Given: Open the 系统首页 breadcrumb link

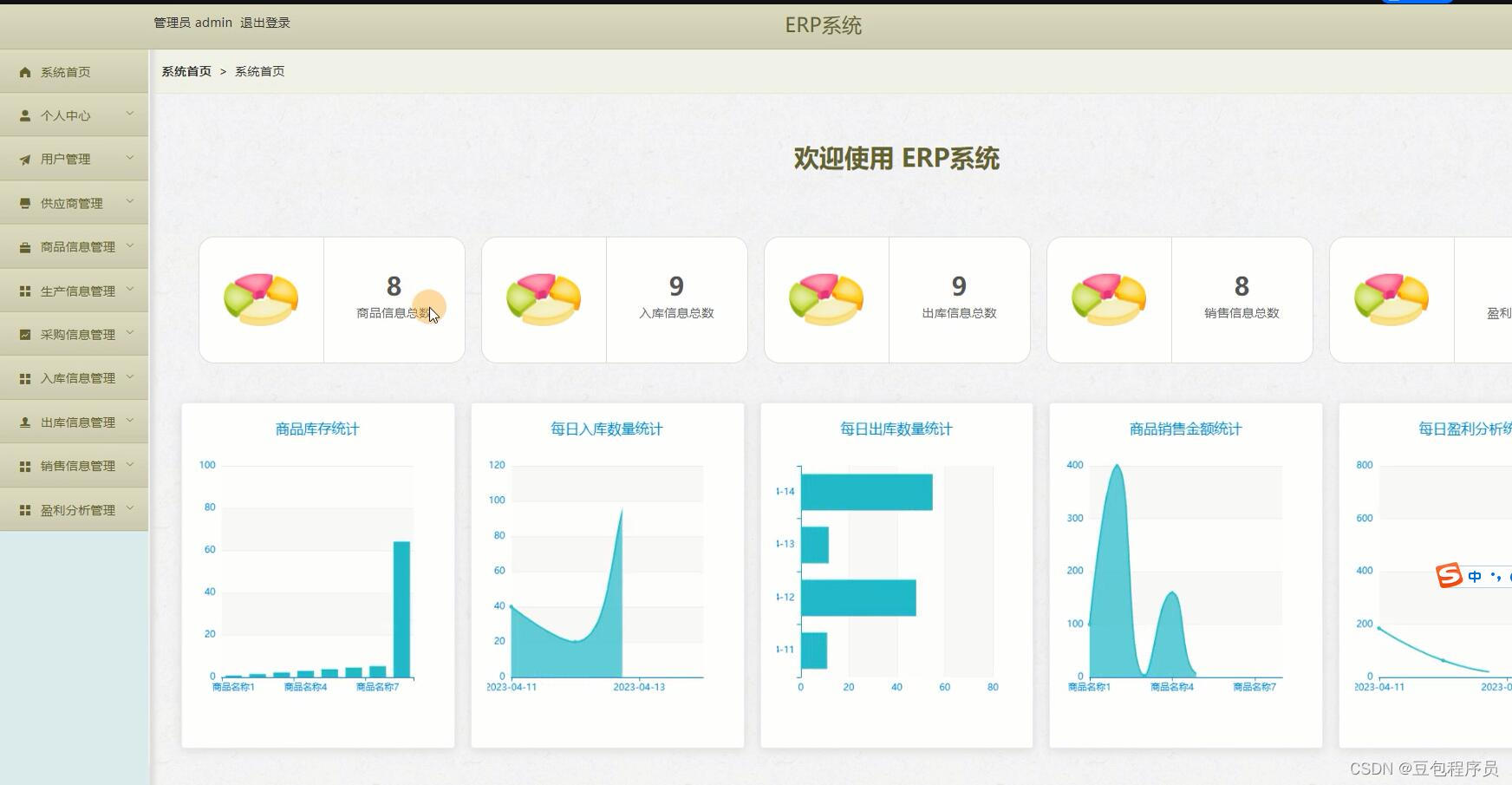Looking at the screenshot, I should click(x=186, y=71).
